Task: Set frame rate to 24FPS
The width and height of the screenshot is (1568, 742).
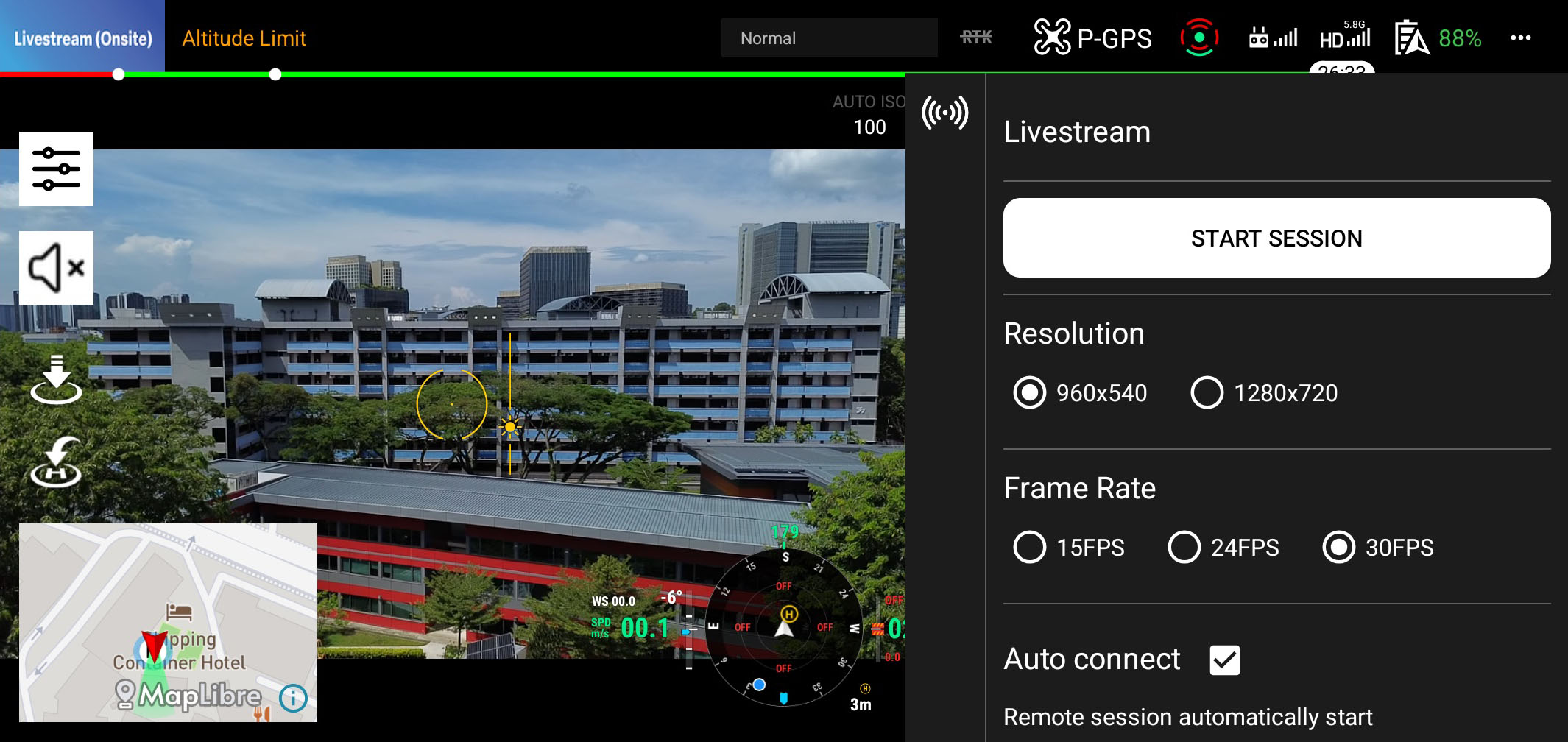Action: tap(1184, 548)
